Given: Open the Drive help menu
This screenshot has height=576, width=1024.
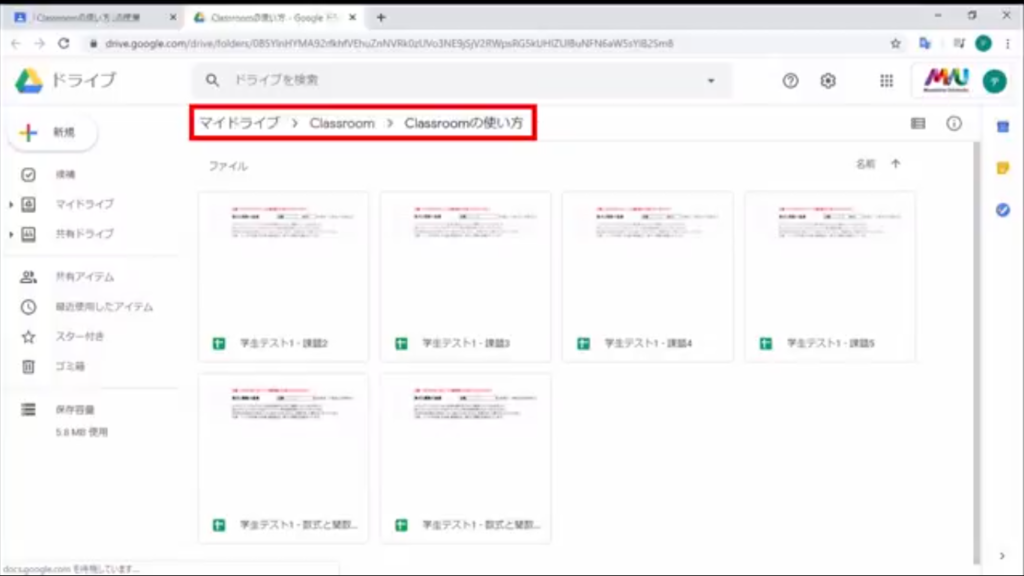Looking at the screenshot, I should click(x=790, y=81).
